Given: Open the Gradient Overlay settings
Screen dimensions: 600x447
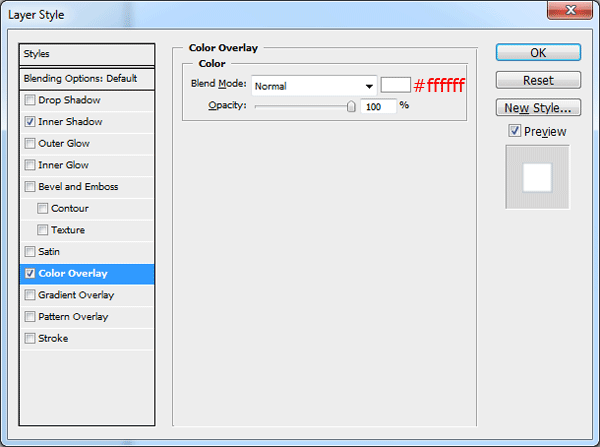Looking at the screenshot, I should click(x=76, y=295).
